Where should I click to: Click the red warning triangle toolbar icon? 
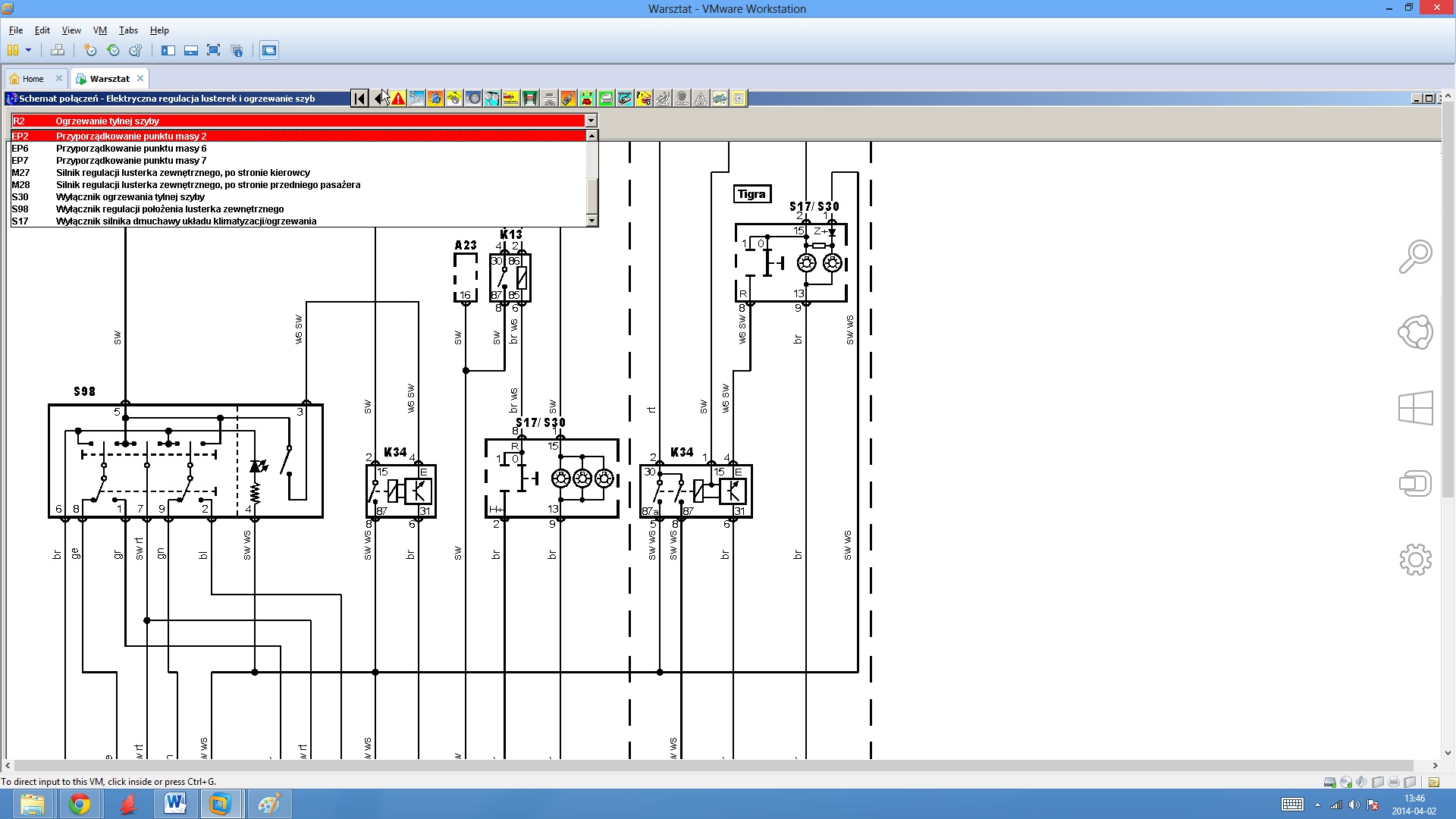pyautogui.click(x=398, y=98)
